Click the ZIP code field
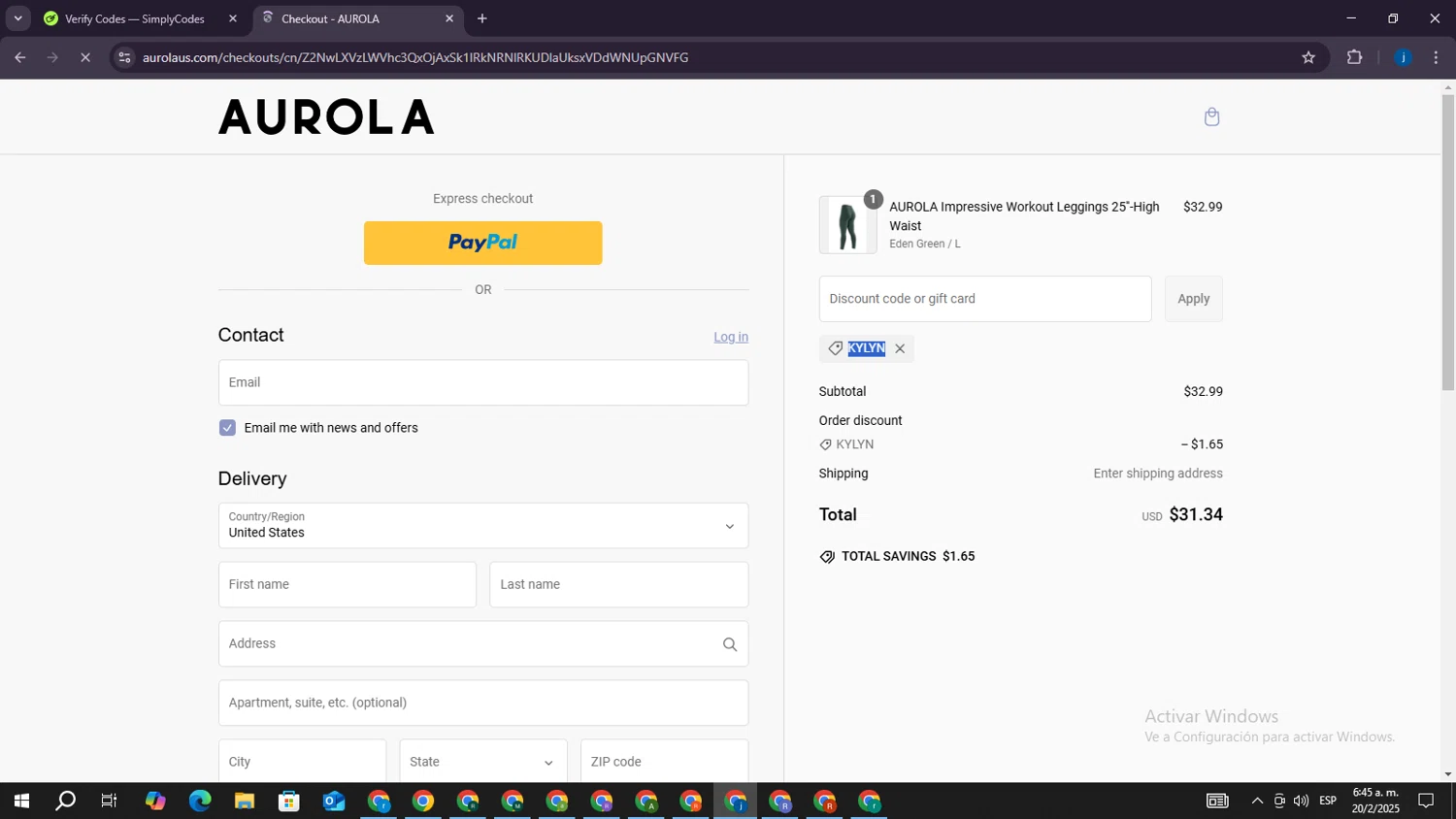The width and height of the screenshot is (1456, 819). pos(664,762)
